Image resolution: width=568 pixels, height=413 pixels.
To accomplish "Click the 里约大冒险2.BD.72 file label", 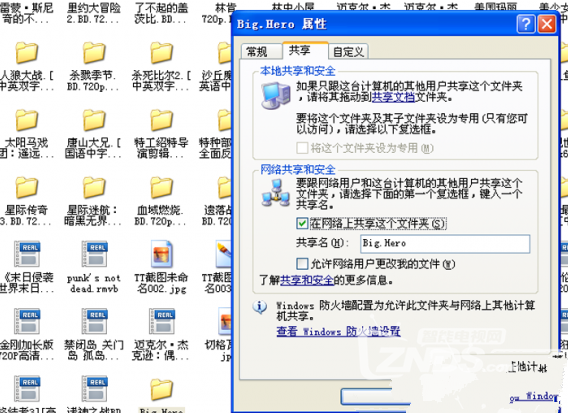I will tap(94, 14).
